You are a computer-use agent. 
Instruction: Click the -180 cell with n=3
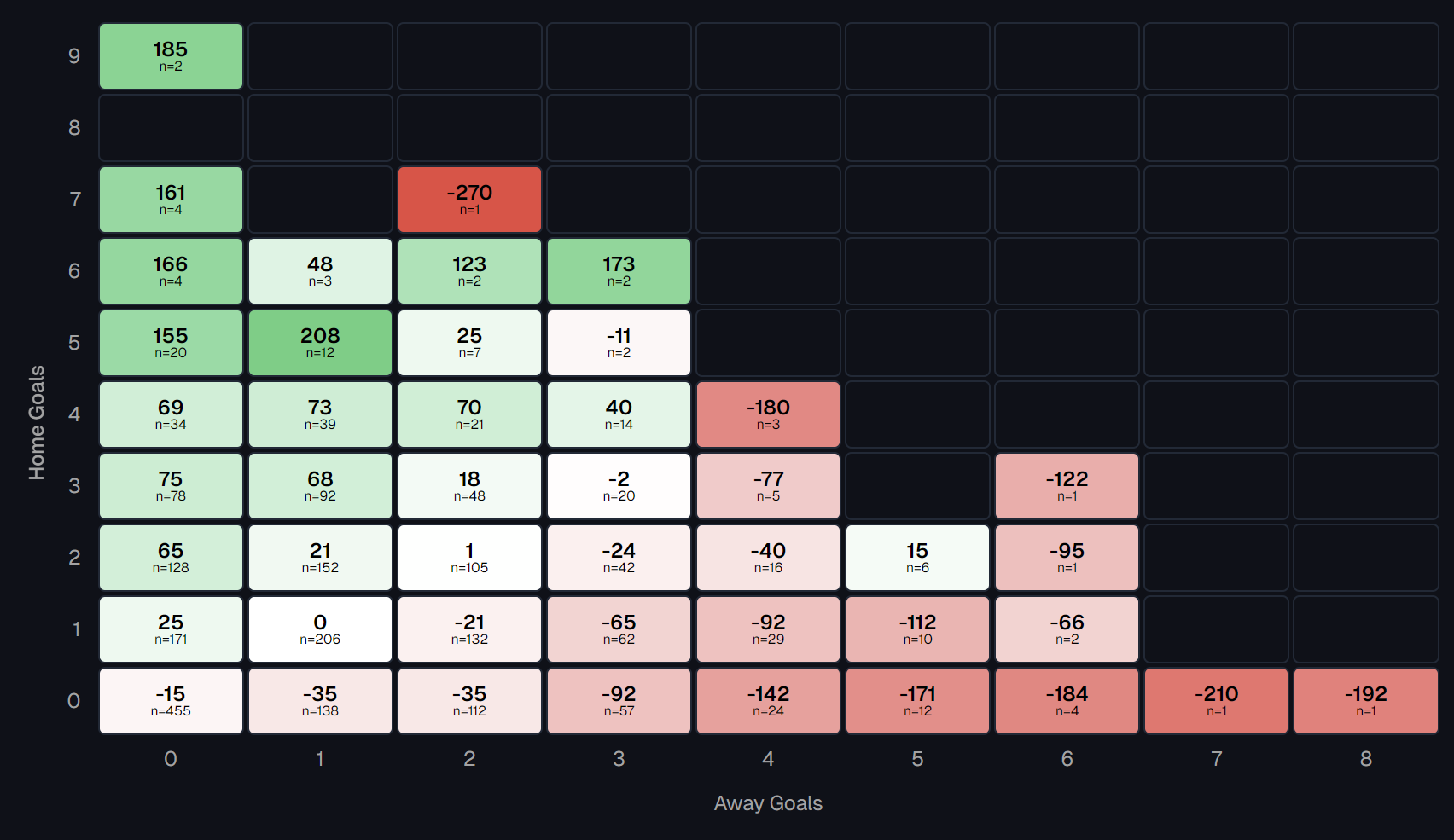pos(768,414)
